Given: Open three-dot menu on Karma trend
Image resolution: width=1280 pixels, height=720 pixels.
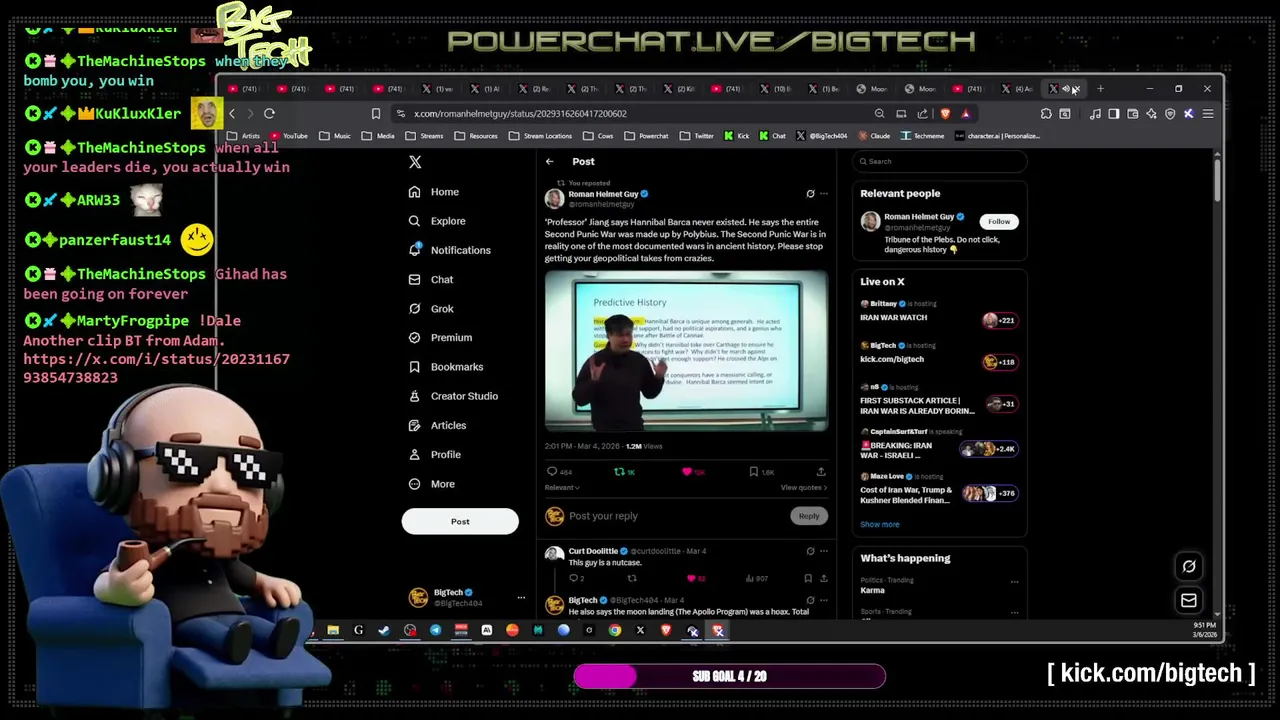Looking at the screenshot, I should 1014,581.
